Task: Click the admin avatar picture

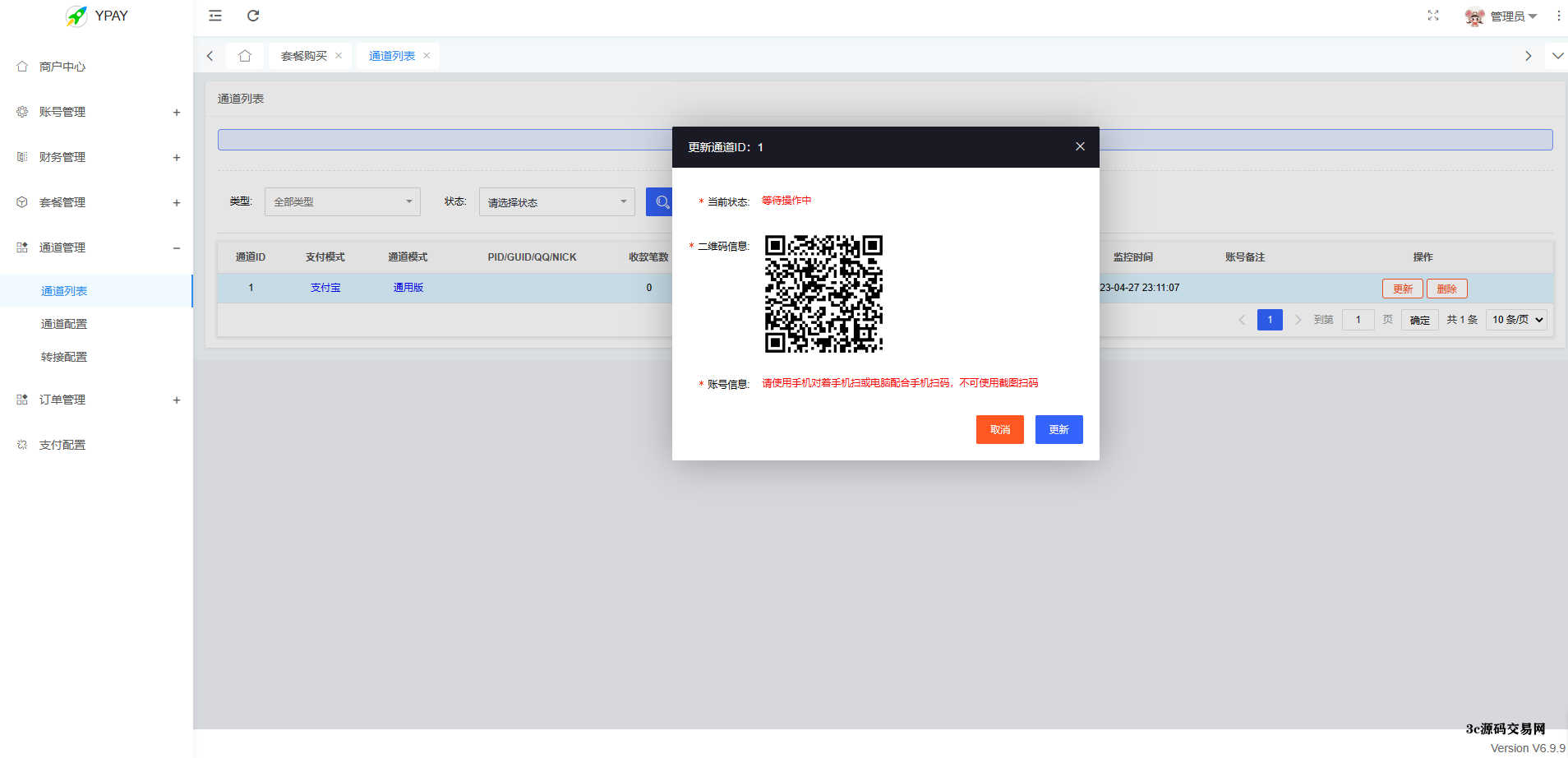Action: click(1474, 16)
